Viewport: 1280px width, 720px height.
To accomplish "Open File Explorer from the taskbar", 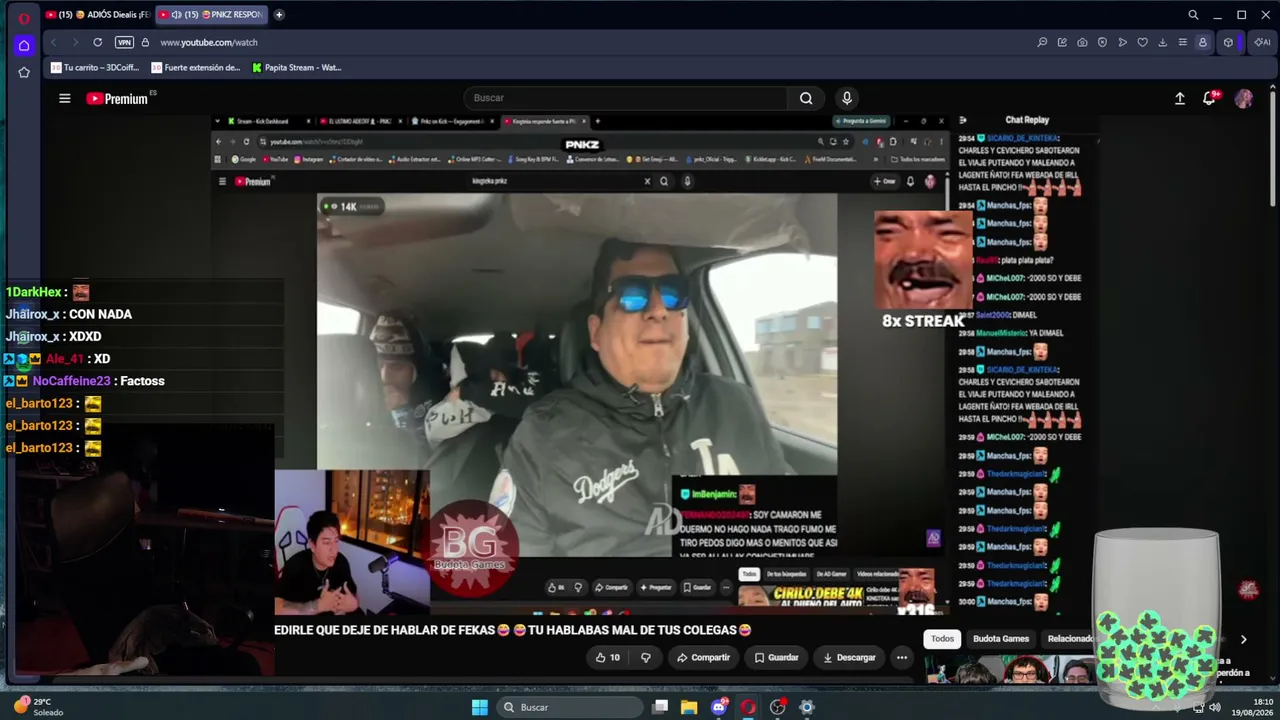I will click(689, 707).
